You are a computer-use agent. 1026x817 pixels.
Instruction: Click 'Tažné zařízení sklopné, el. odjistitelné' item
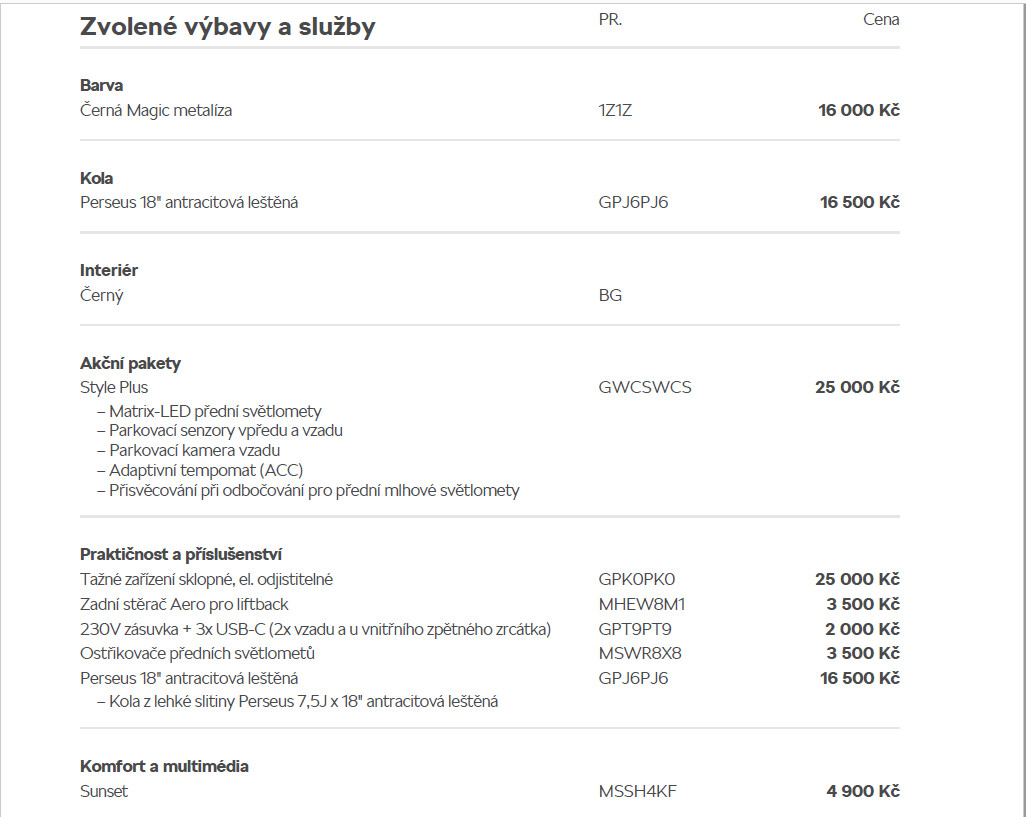pos(206,579)
